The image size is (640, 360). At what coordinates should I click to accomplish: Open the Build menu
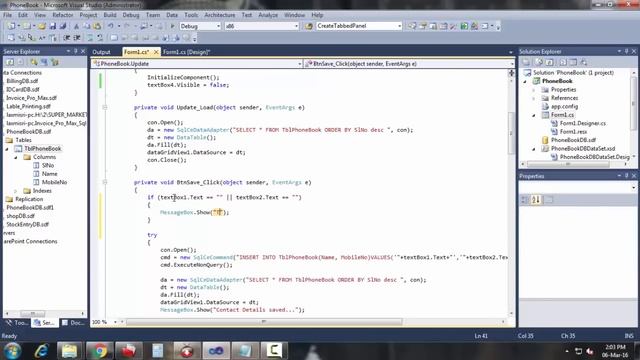[x=110, y=15]
